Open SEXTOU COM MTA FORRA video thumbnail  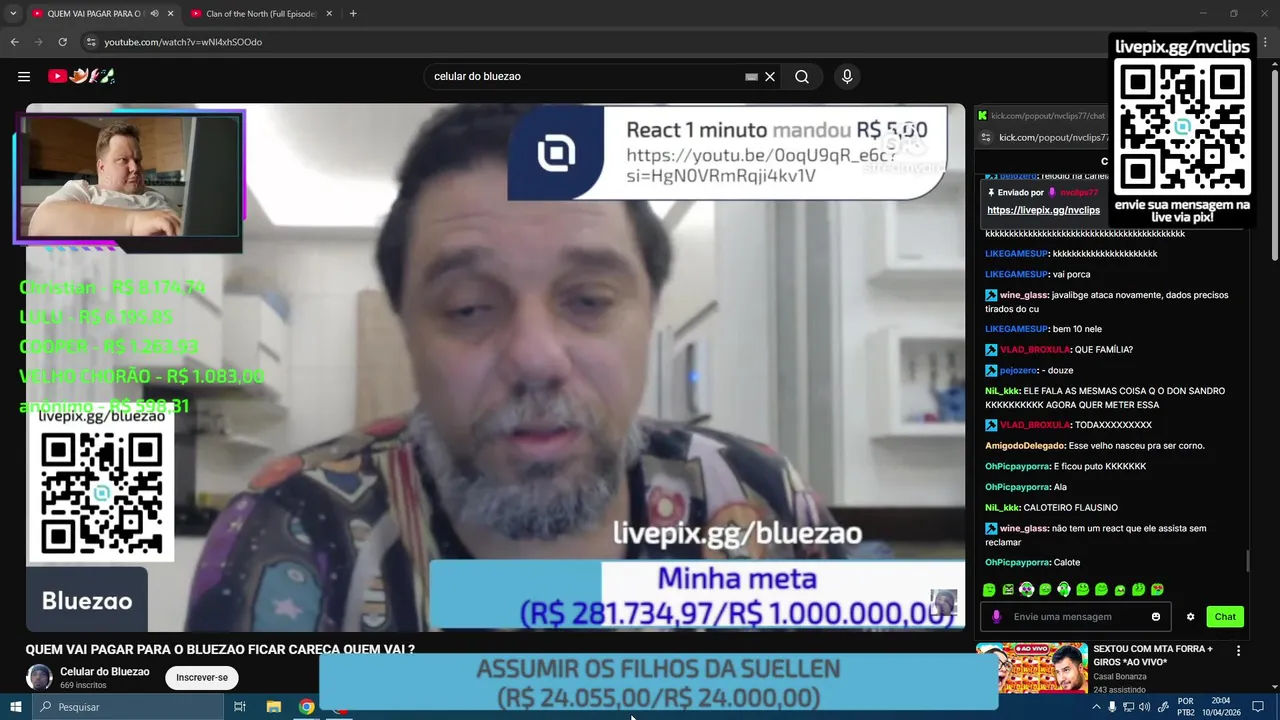point(1031,668)
